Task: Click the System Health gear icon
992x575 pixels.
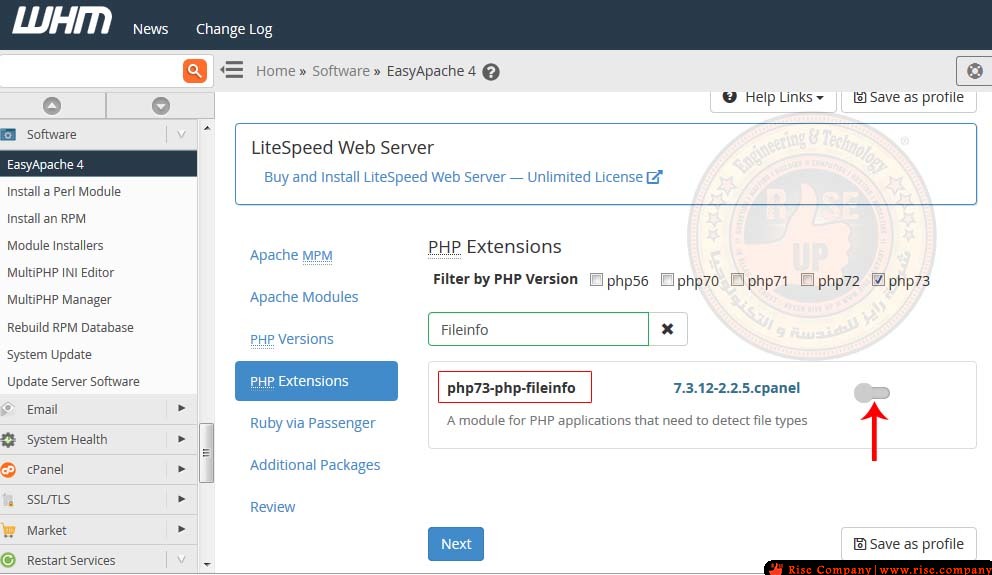Action: 8,439
